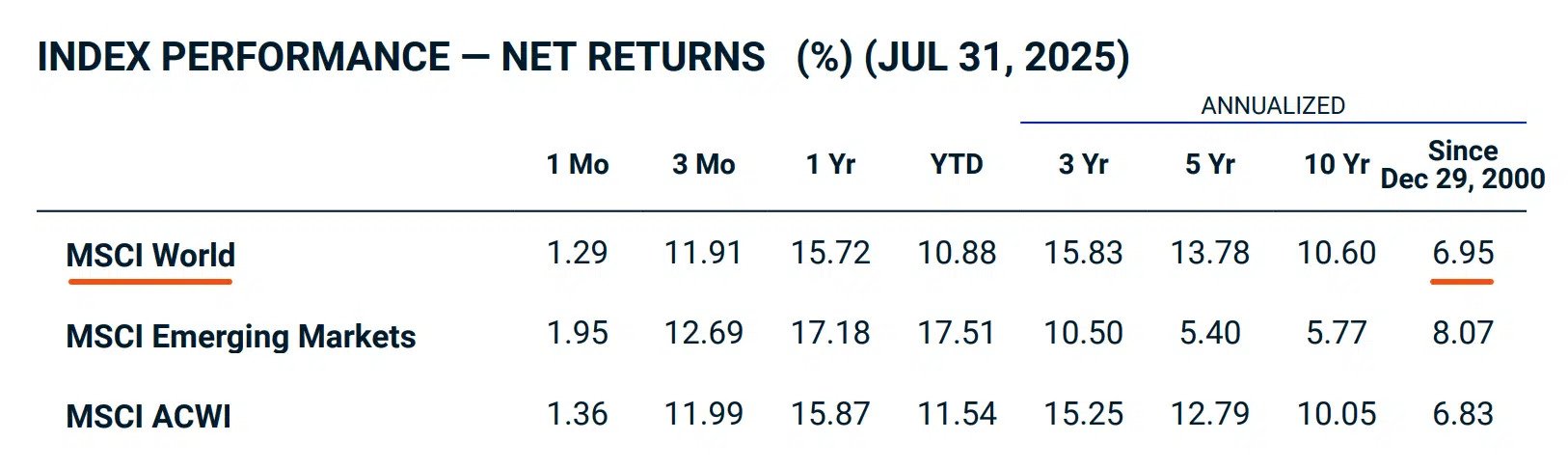Select the YTD column header

[957, 165]
